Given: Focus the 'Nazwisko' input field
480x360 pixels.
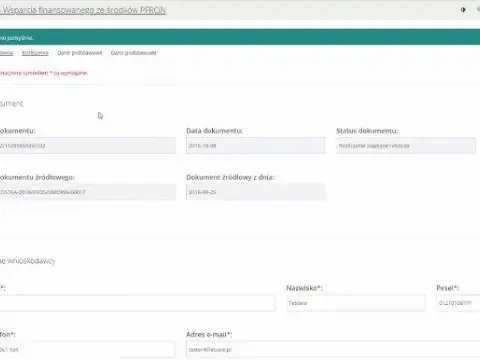Looking at the screenshot, I should [356, 303].
